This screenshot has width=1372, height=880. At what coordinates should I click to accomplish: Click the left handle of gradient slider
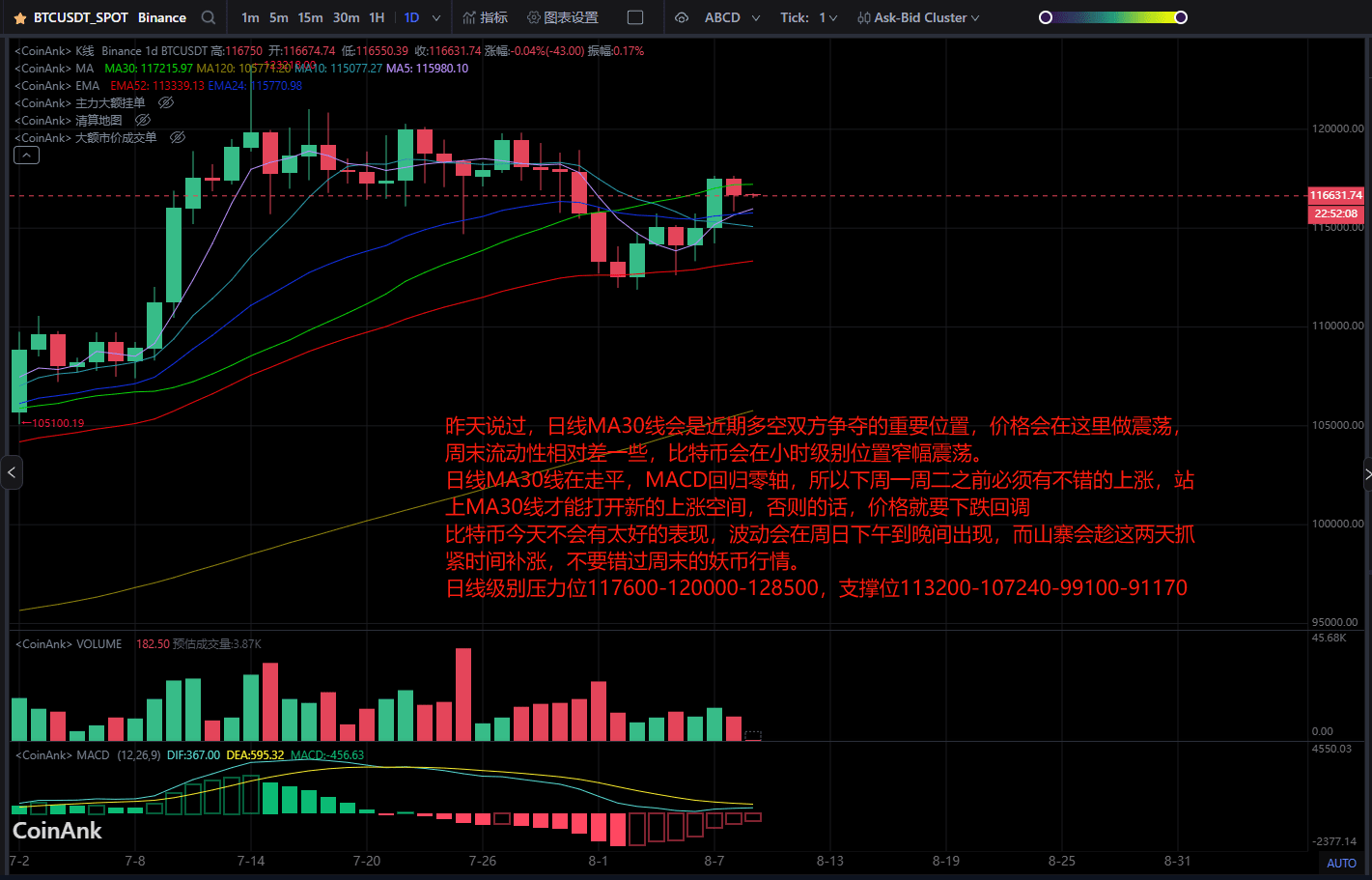pyautogui.click(x=1045, y=17)
